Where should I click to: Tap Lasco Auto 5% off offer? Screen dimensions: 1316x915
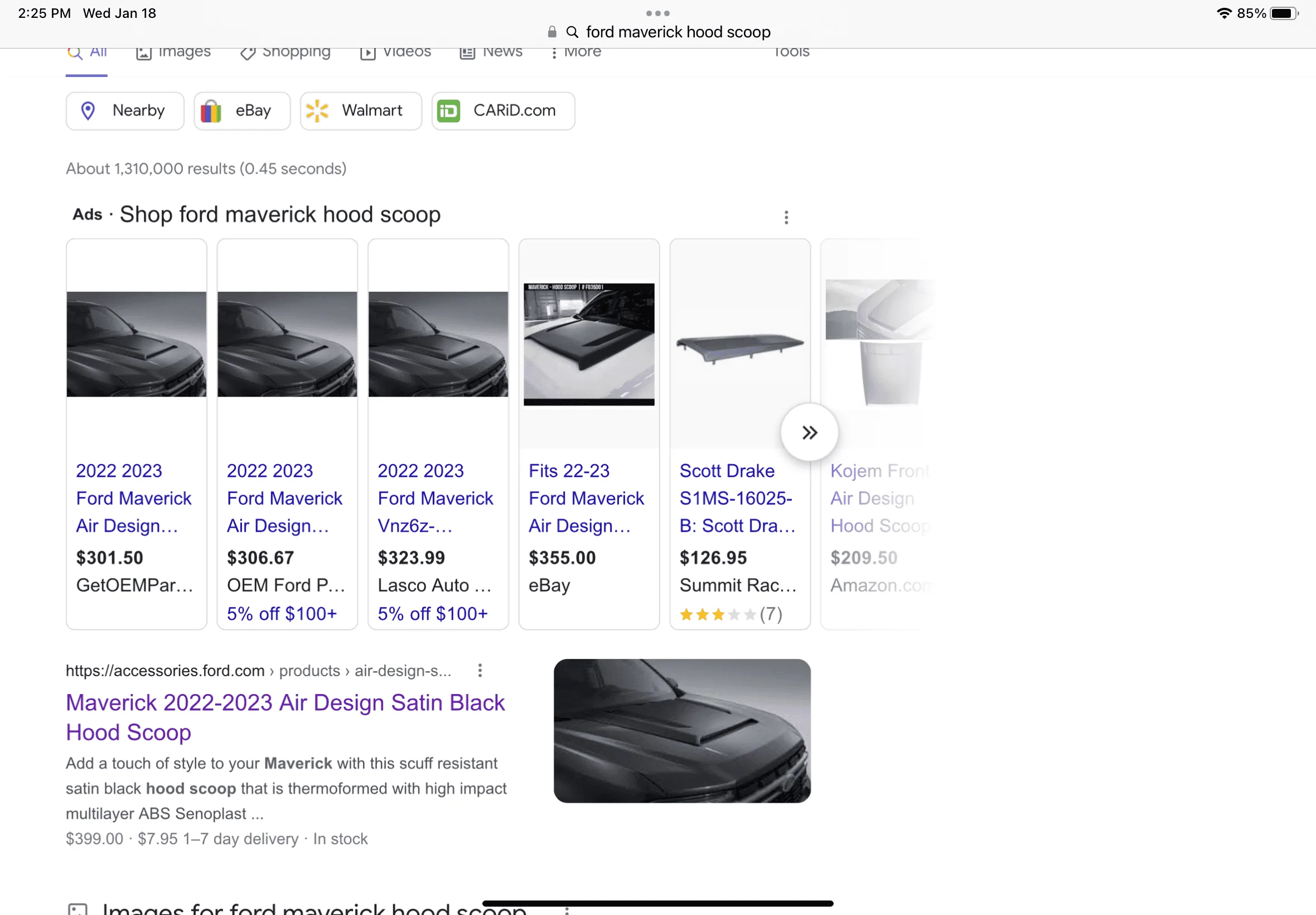click(433, 614)
